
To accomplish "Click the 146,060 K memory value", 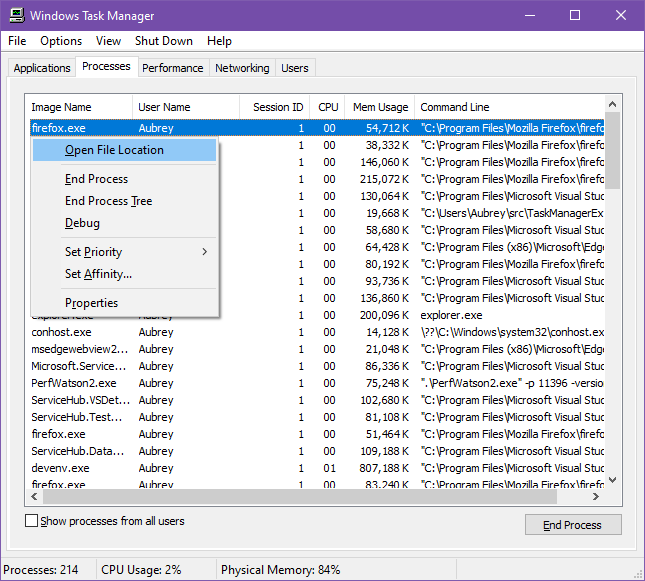I will (384, 162).
